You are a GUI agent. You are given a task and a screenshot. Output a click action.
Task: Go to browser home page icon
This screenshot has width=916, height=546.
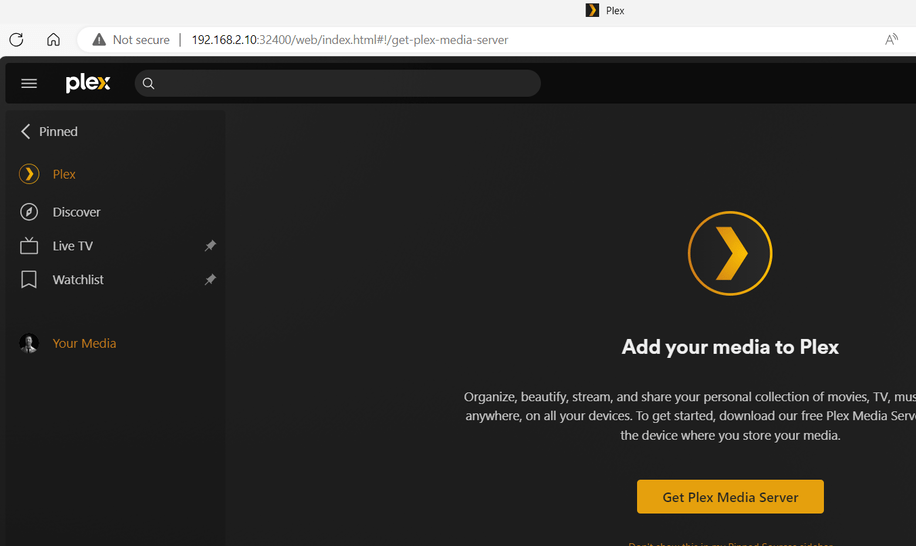[x=53, y=40]
